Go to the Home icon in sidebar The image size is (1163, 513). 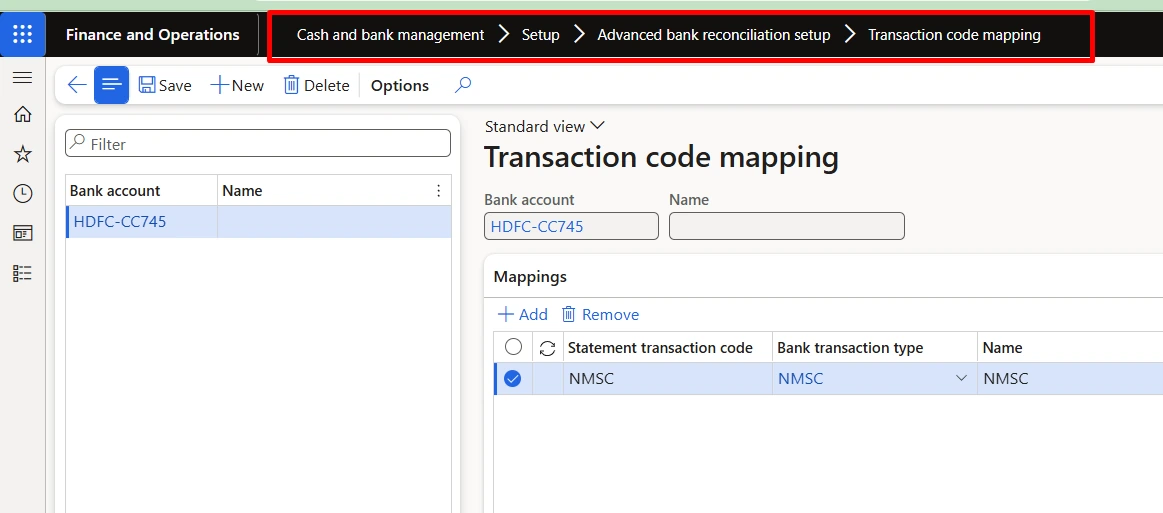point(23,114)
